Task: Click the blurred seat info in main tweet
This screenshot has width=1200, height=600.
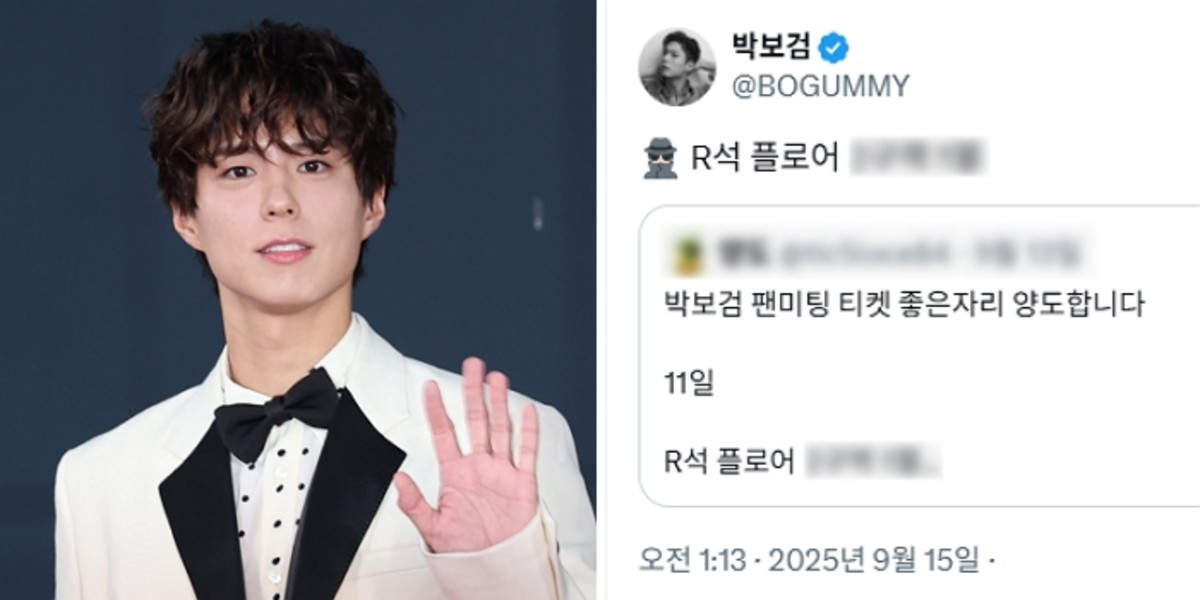Action: click(x=918, y=159)
